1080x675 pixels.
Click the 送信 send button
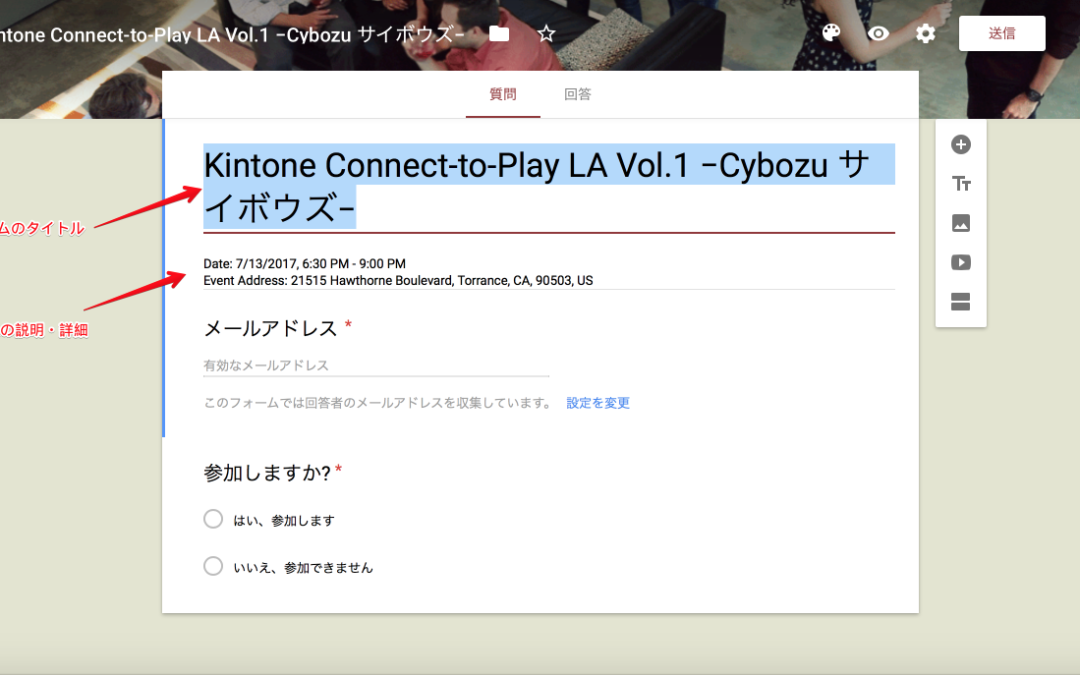pyautogui.click(x=1001, y=33)
